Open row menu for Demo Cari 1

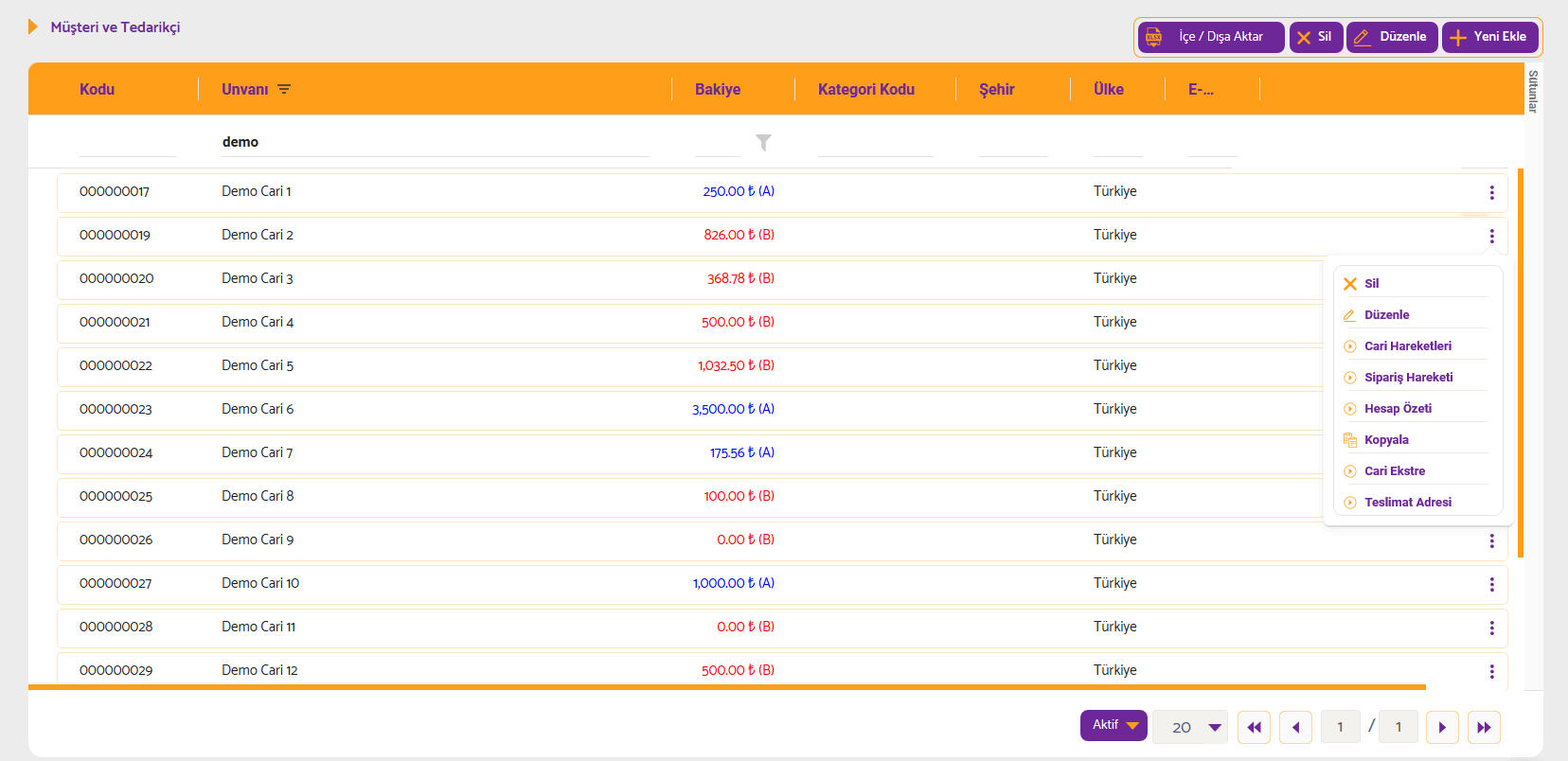click(x=1491, y=192)
